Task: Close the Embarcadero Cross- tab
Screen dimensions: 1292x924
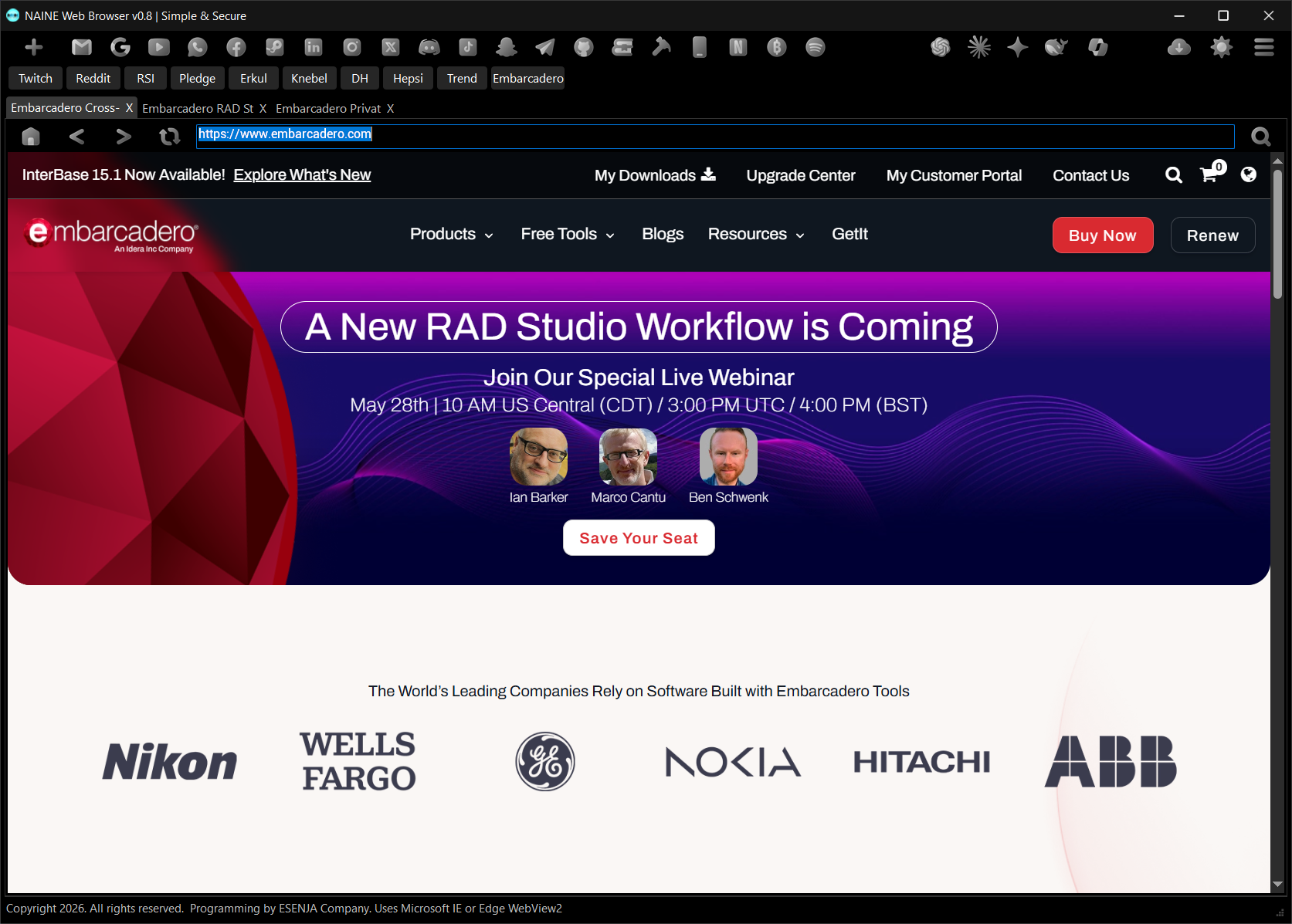Action: click(129, 108)
